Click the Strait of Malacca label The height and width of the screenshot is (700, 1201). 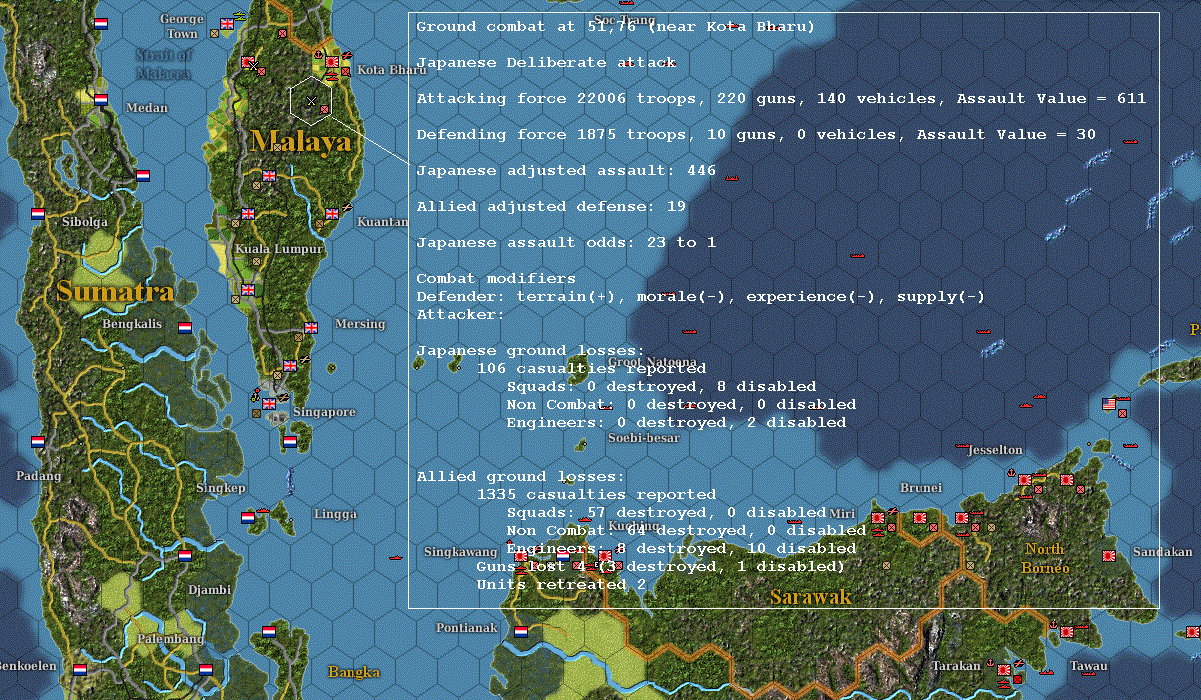click(x=163, y=64)
